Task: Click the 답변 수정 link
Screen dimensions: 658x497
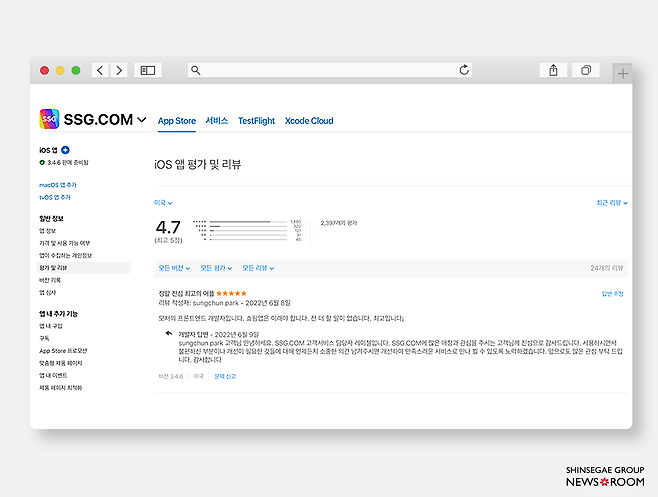Action: coord(612,294)
